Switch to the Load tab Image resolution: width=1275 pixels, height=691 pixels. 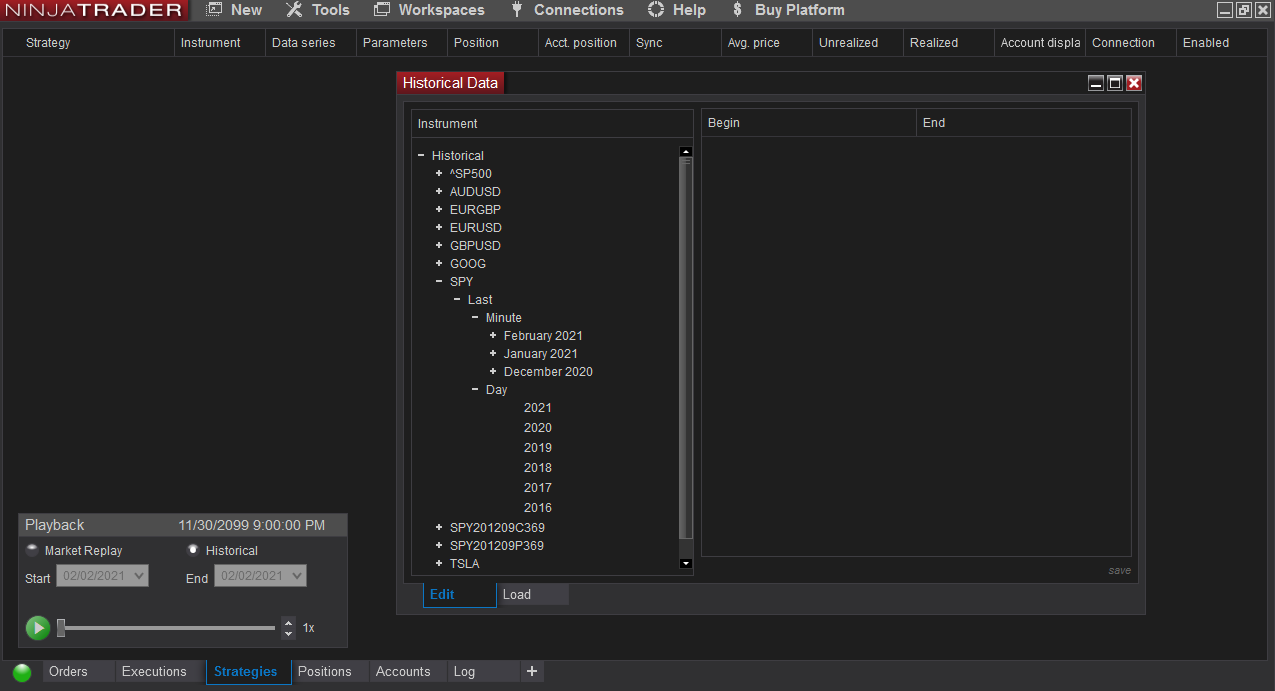(517, 595)
